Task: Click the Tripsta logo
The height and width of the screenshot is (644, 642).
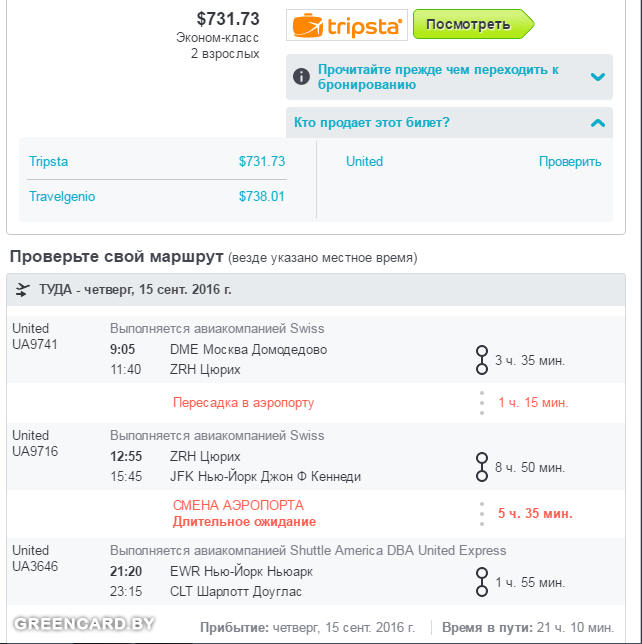Action: click(x=346, y=25)
